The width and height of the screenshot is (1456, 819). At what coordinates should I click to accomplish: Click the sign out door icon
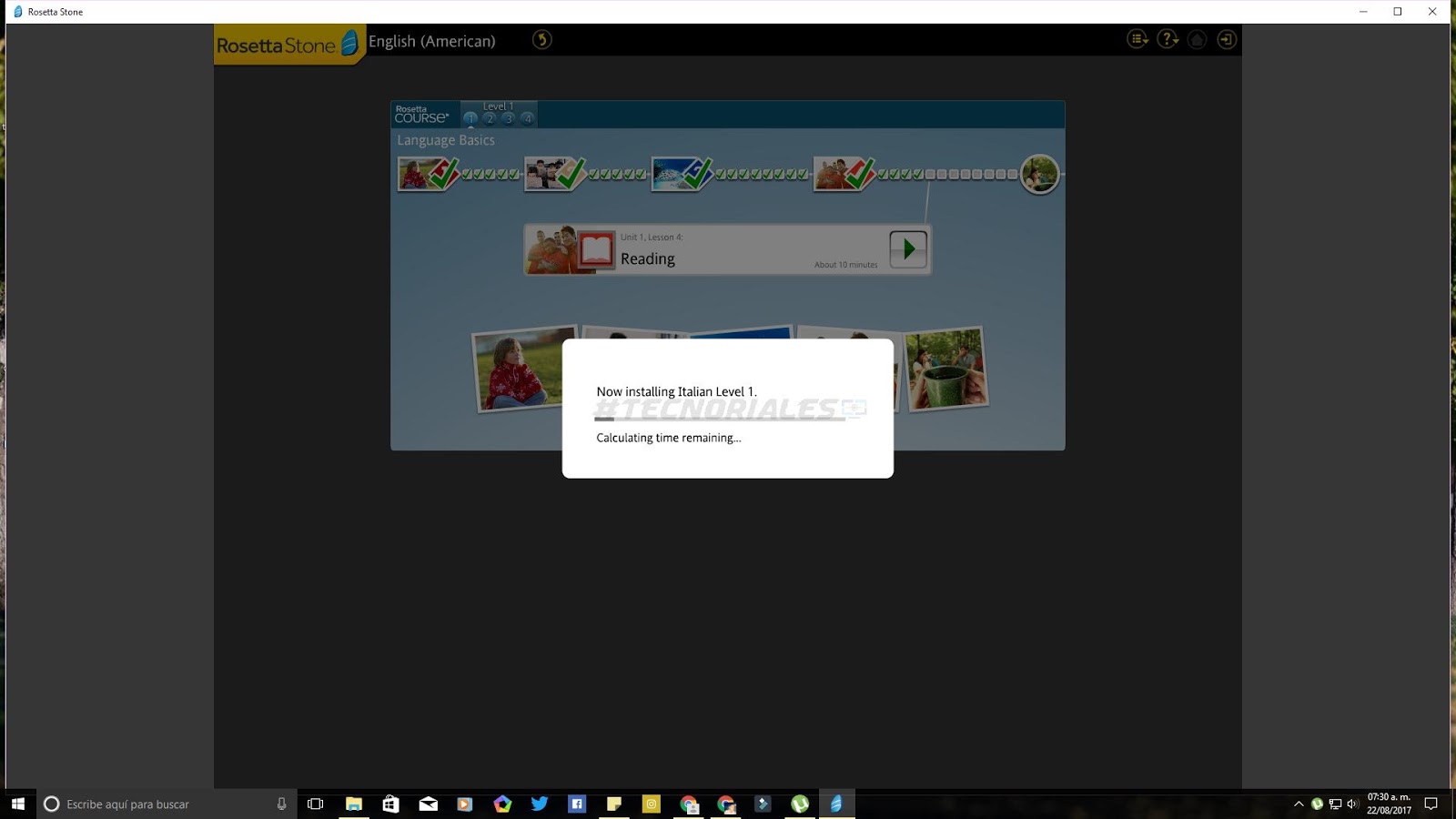[1227, 39]
